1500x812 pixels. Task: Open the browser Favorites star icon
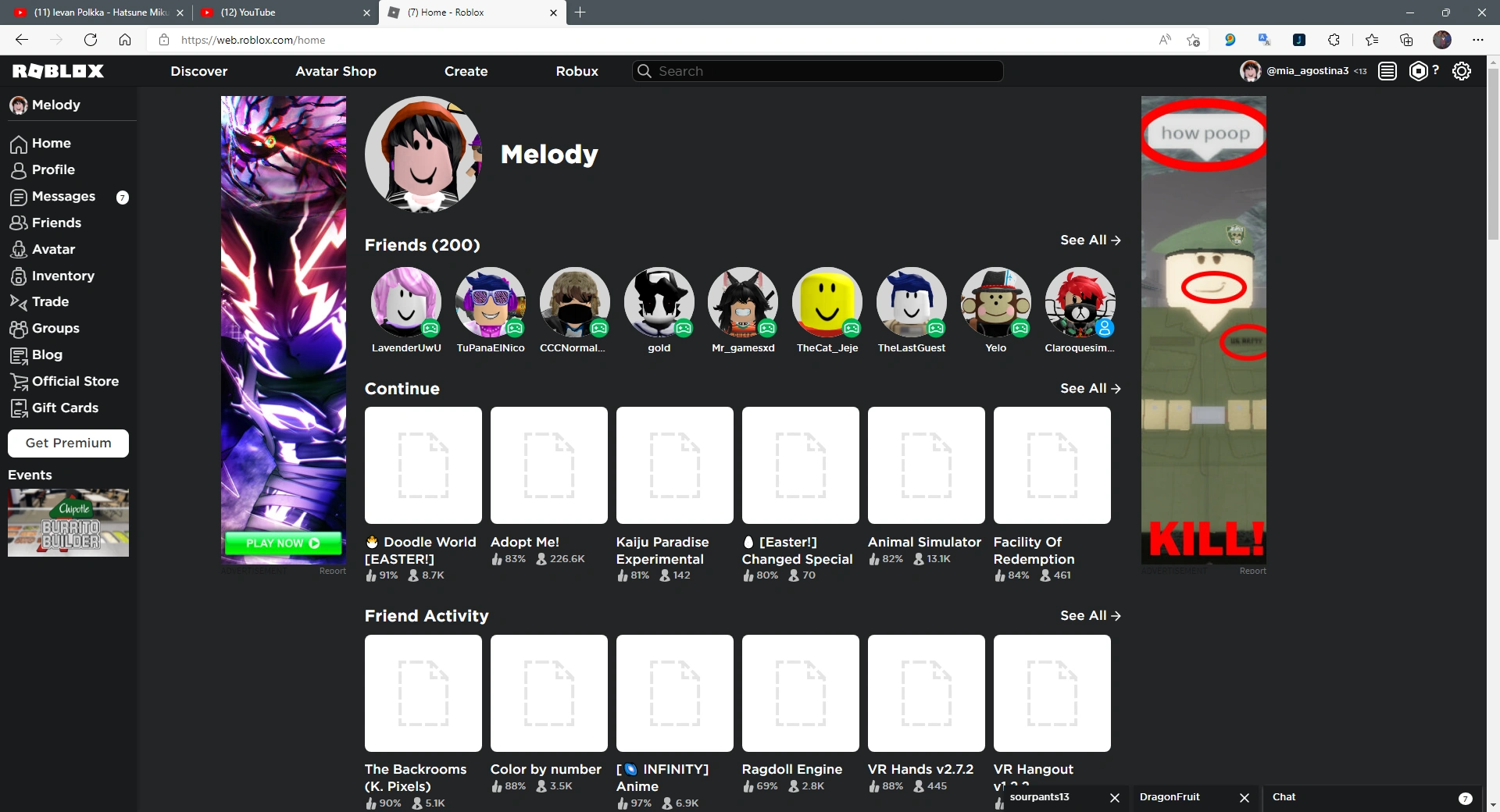(x=1372, y=40)
